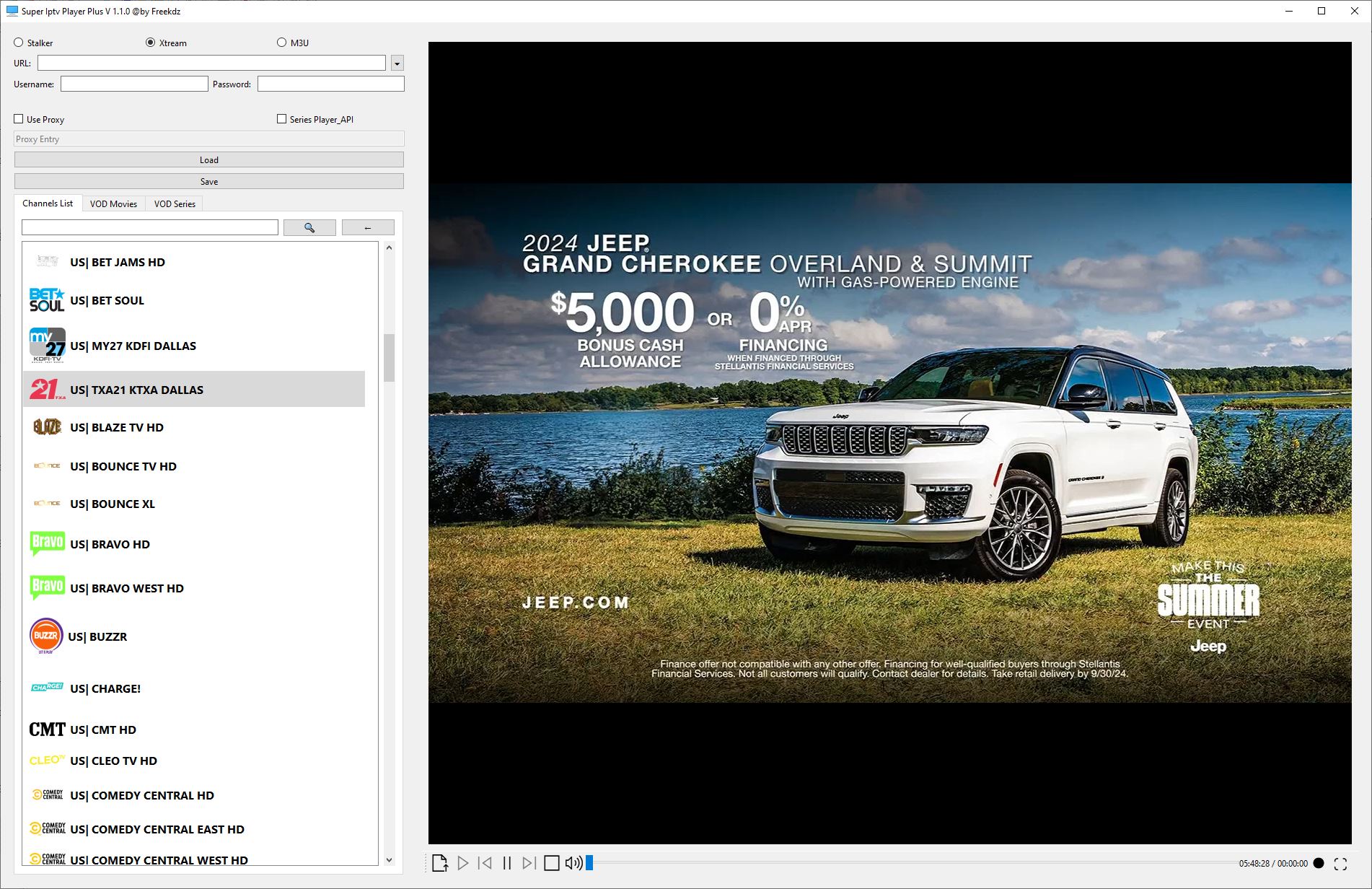This screenshot has height=889, width=1372.
Task: Select US| BRAVO HD text
Action: pos(110,544)
